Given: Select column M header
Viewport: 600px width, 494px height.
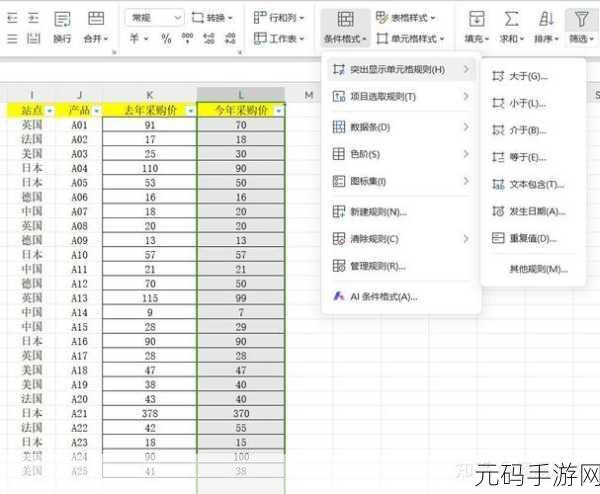Looking at the screenshot, I should click(309, 95).
